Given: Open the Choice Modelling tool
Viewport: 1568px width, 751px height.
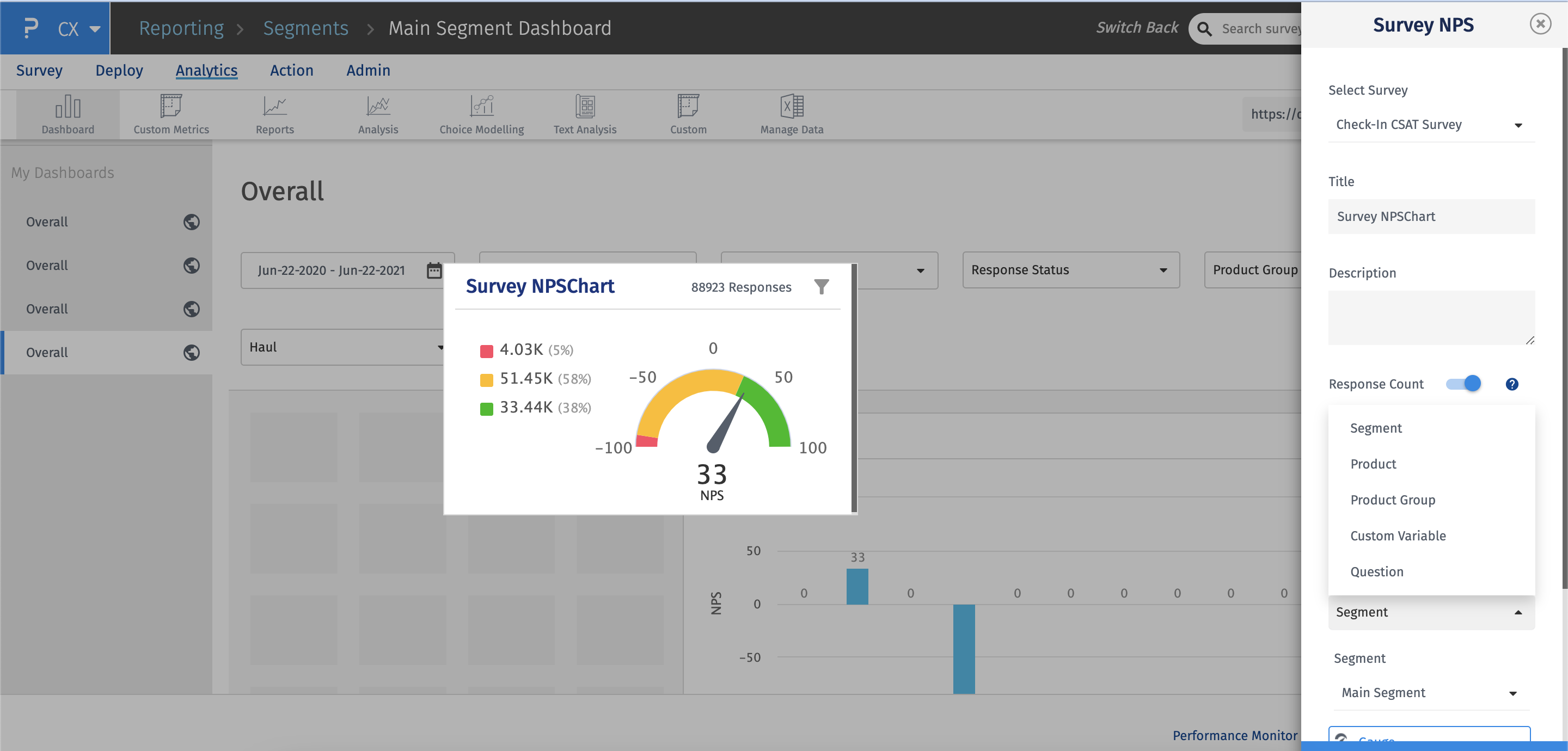Looking at the screenshot, I should pyautogui.click(x=481, y=114).
